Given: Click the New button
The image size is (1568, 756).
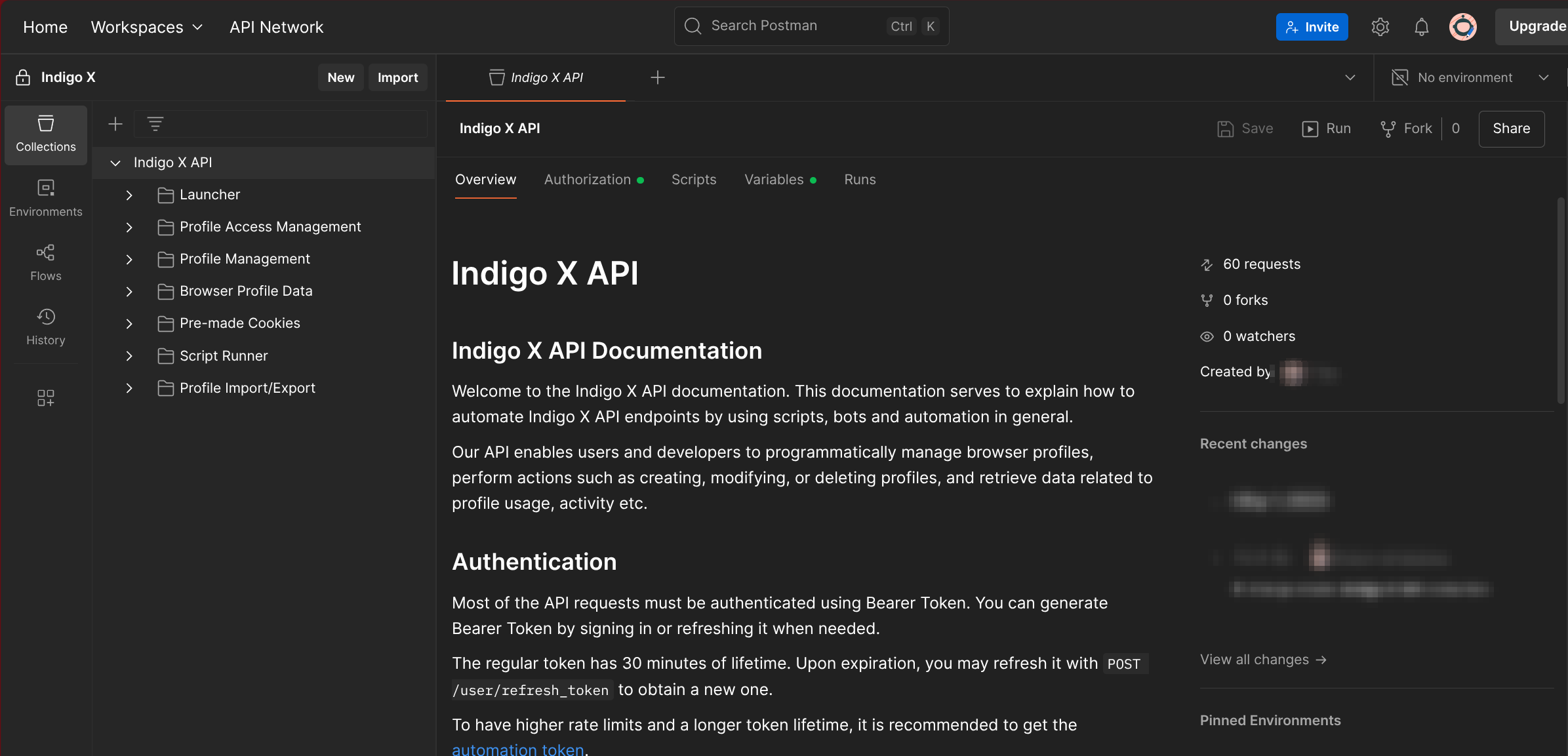Looking at the screenshot, I should 340,77.
